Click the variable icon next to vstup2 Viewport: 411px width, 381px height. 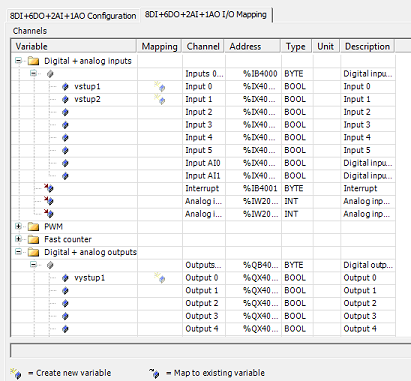tap(65, 99)
